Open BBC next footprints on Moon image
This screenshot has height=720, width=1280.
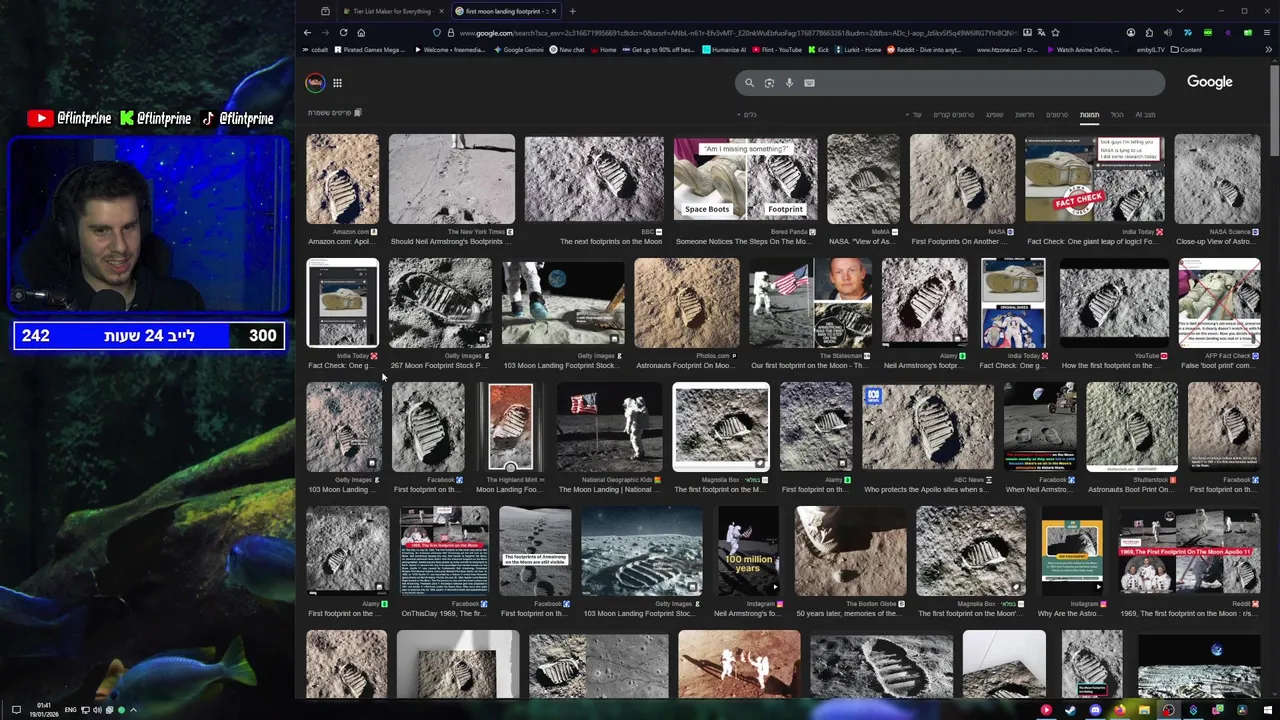593,178
